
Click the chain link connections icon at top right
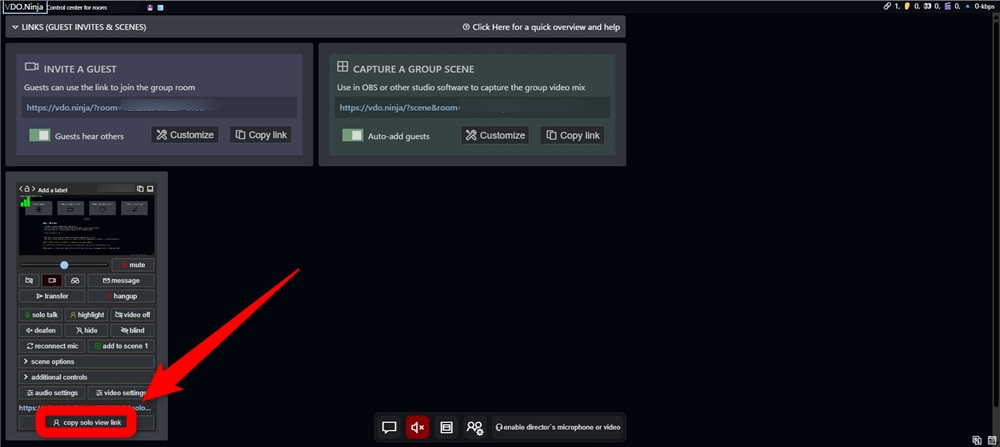point(887,6)
